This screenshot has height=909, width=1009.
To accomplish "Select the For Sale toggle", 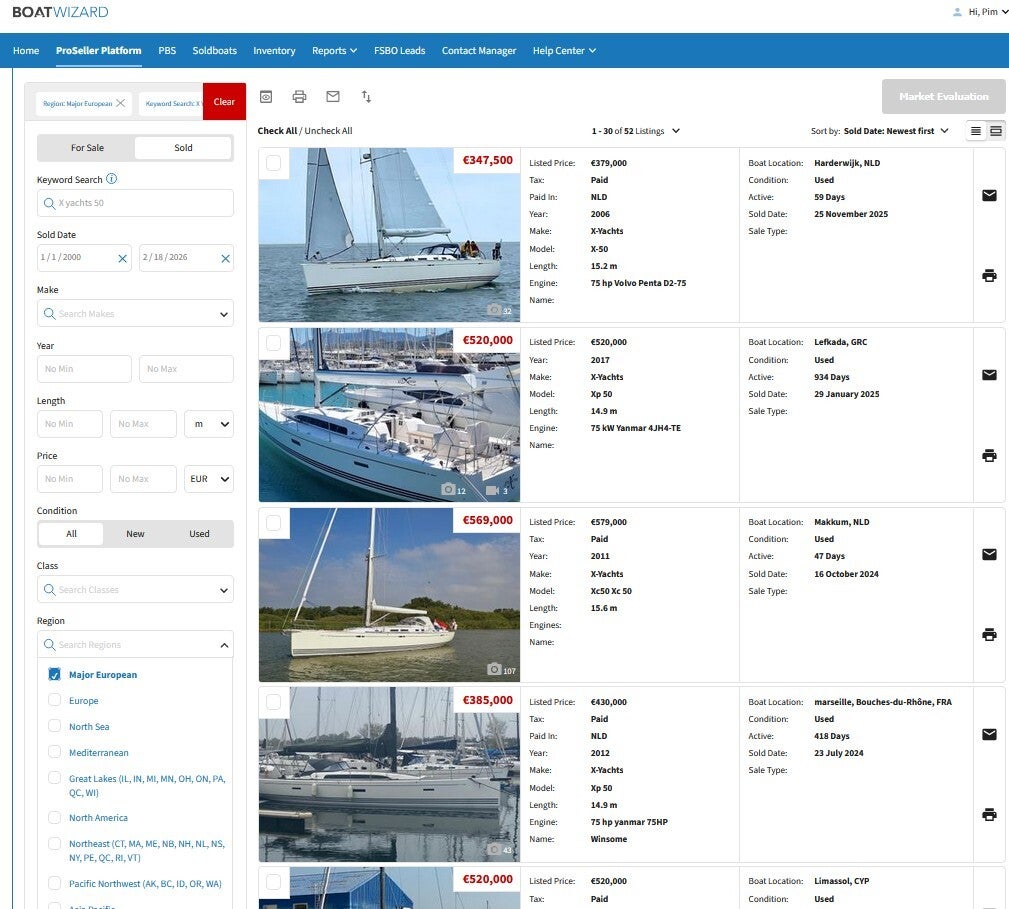I will coord(87,148).
